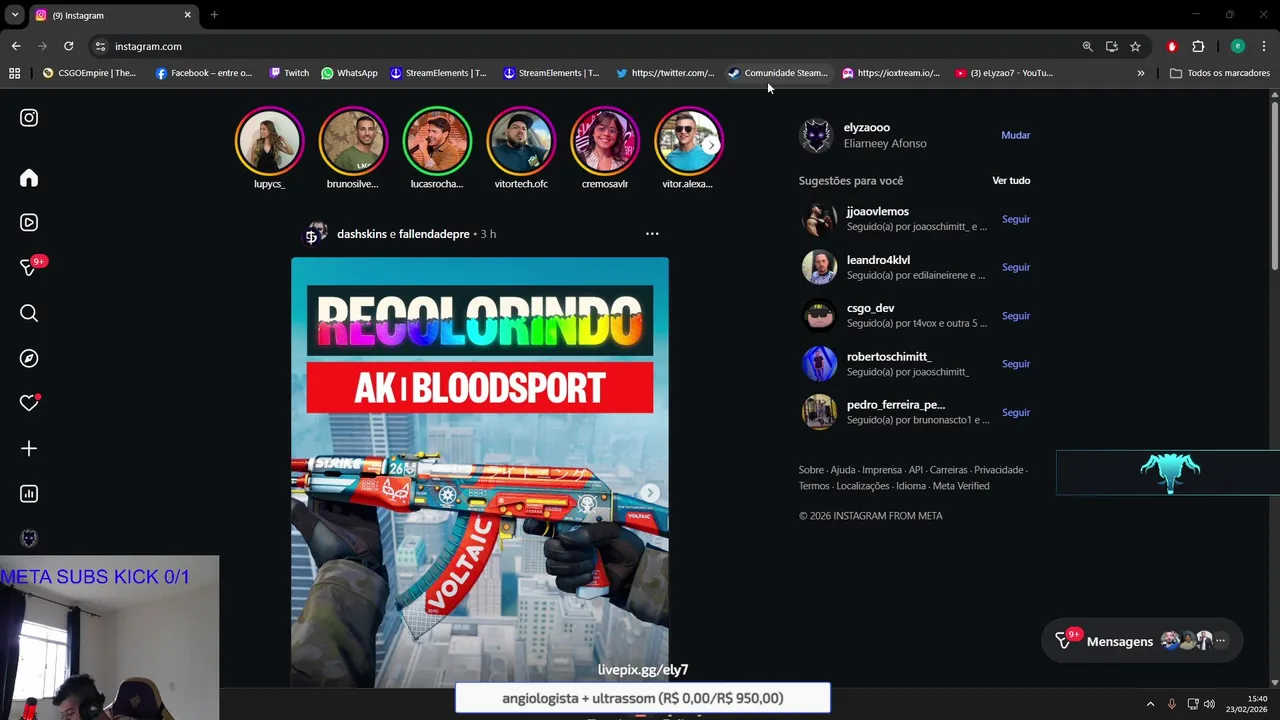The height and width of the screenshot is (720, 1280).
Task: Open Comunidade Steam bookmark
Action: click(x=777, y=73)
